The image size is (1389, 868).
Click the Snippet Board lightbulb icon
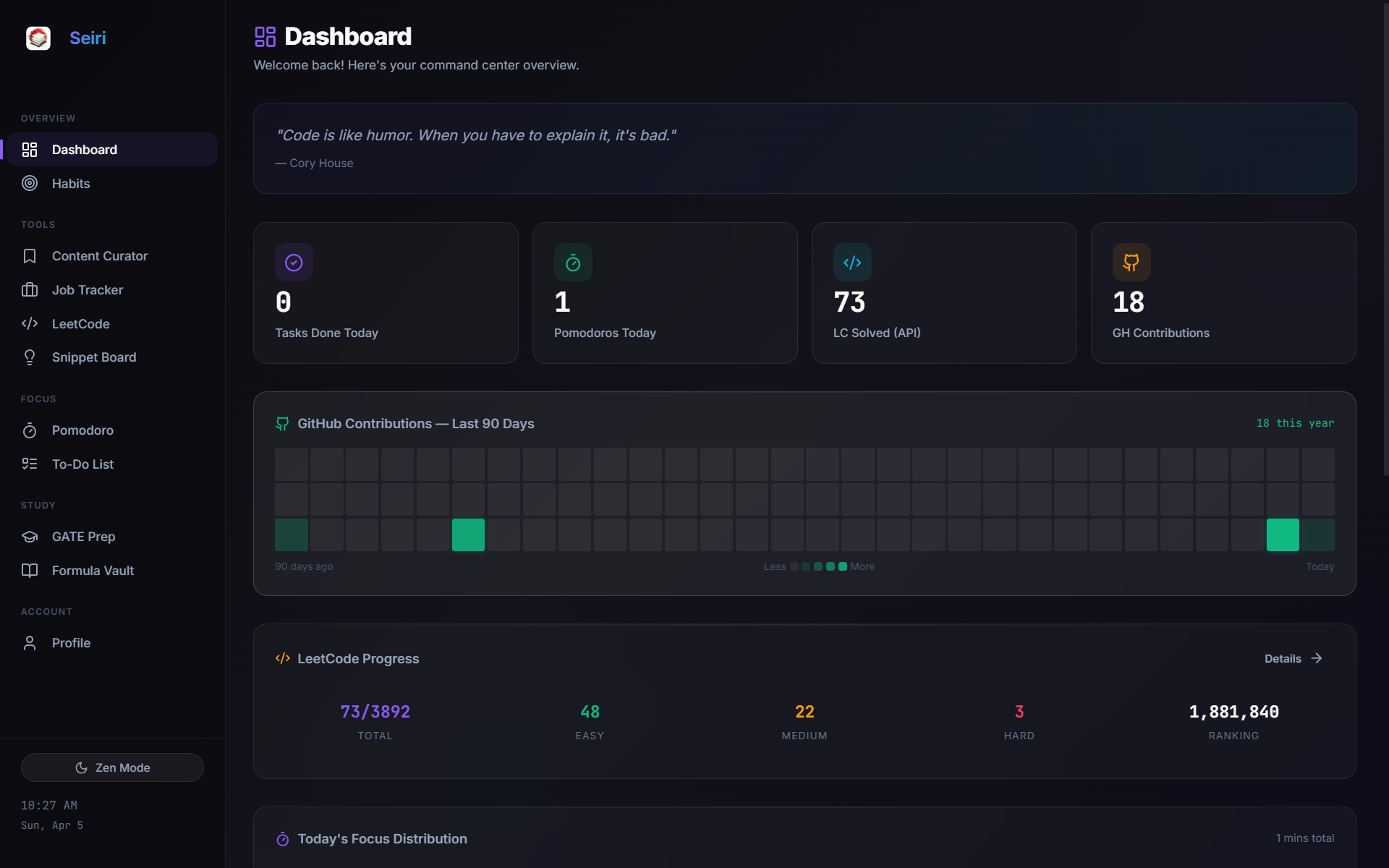coord(30,357)
